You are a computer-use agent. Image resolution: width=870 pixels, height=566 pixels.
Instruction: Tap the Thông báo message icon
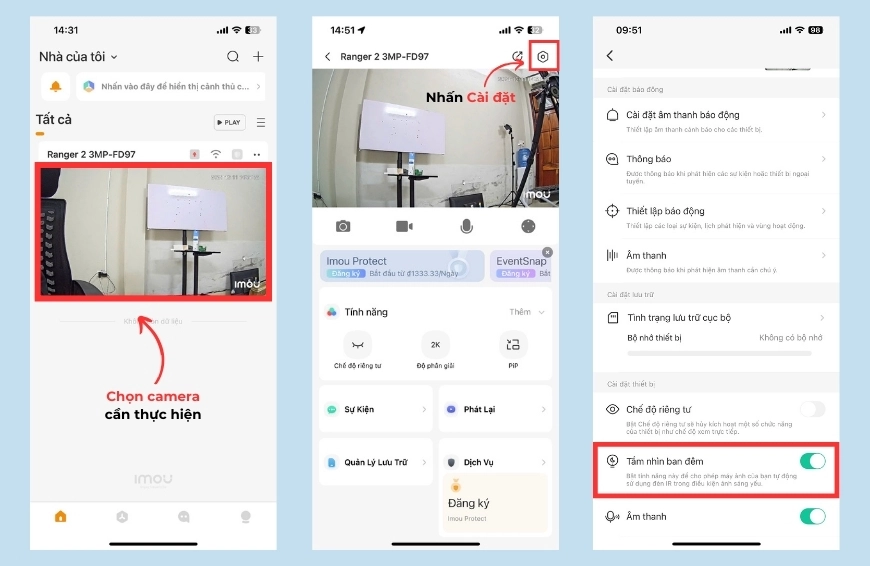point(612,159)
